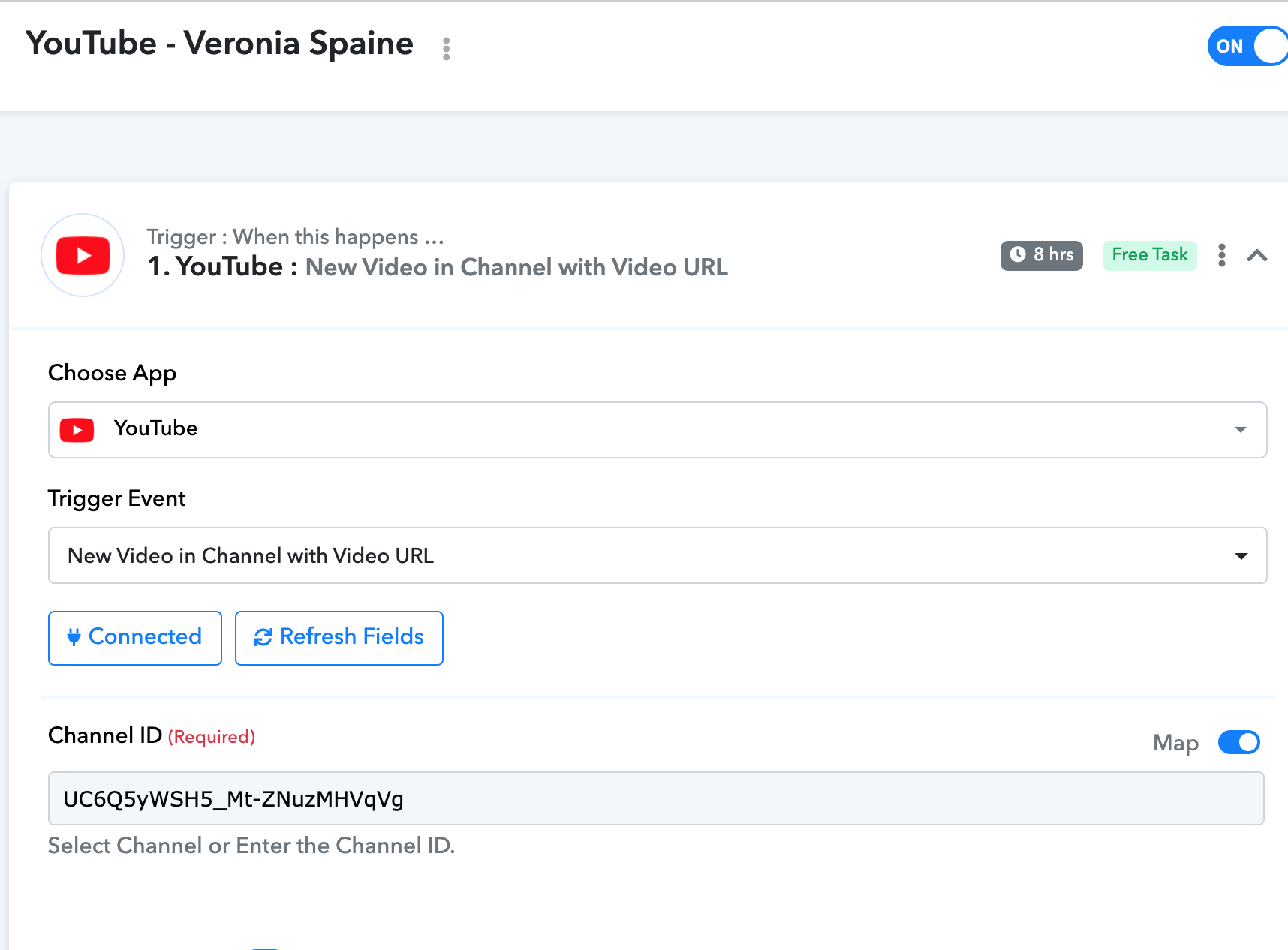The height and width of the screenshot is (950, 1288).
Task: Click the plug icon in Connected button
Action: coord(74,637)
